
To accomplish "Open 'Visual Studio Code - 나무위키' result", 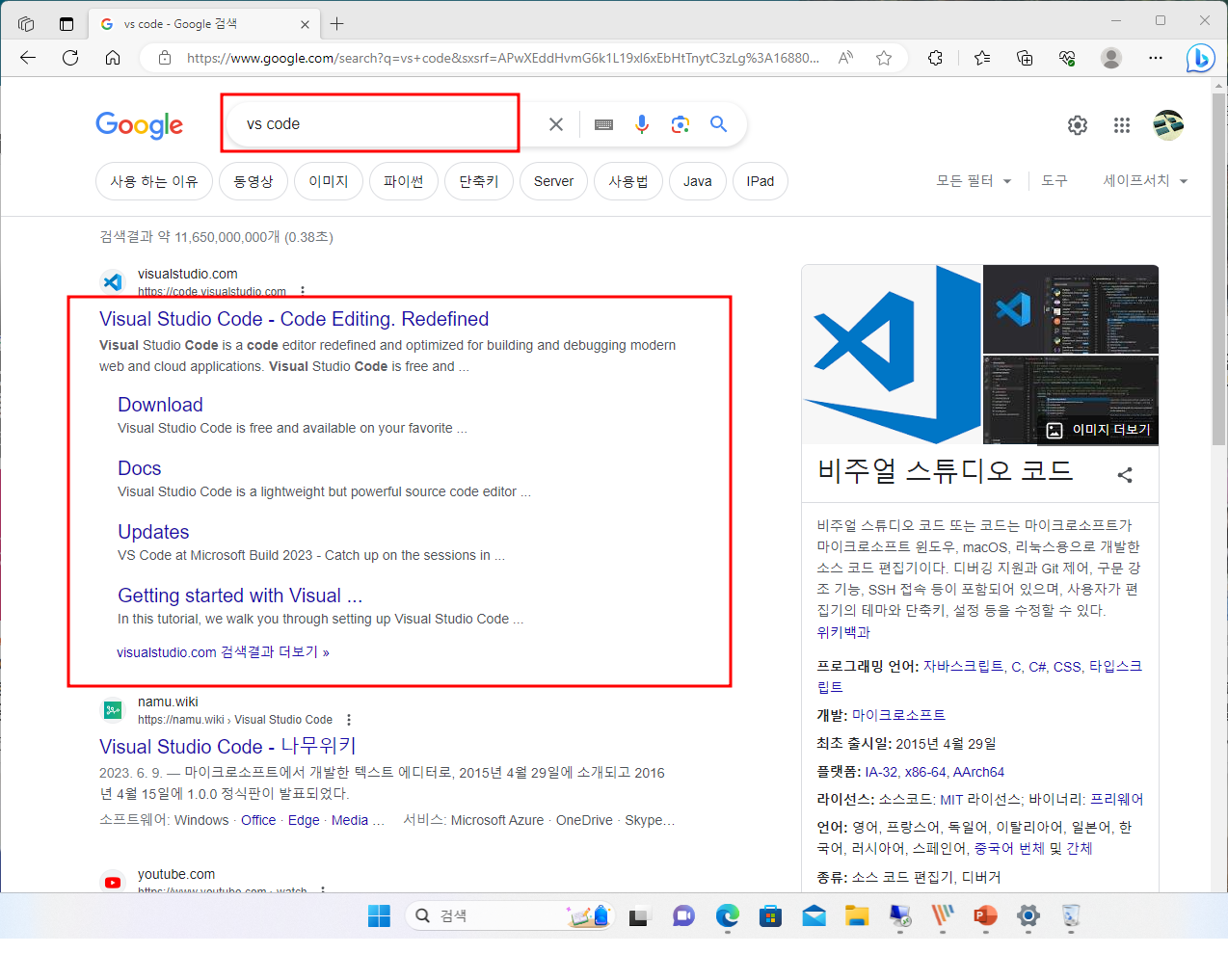I will pyautogui.click(x=228, y=747).
